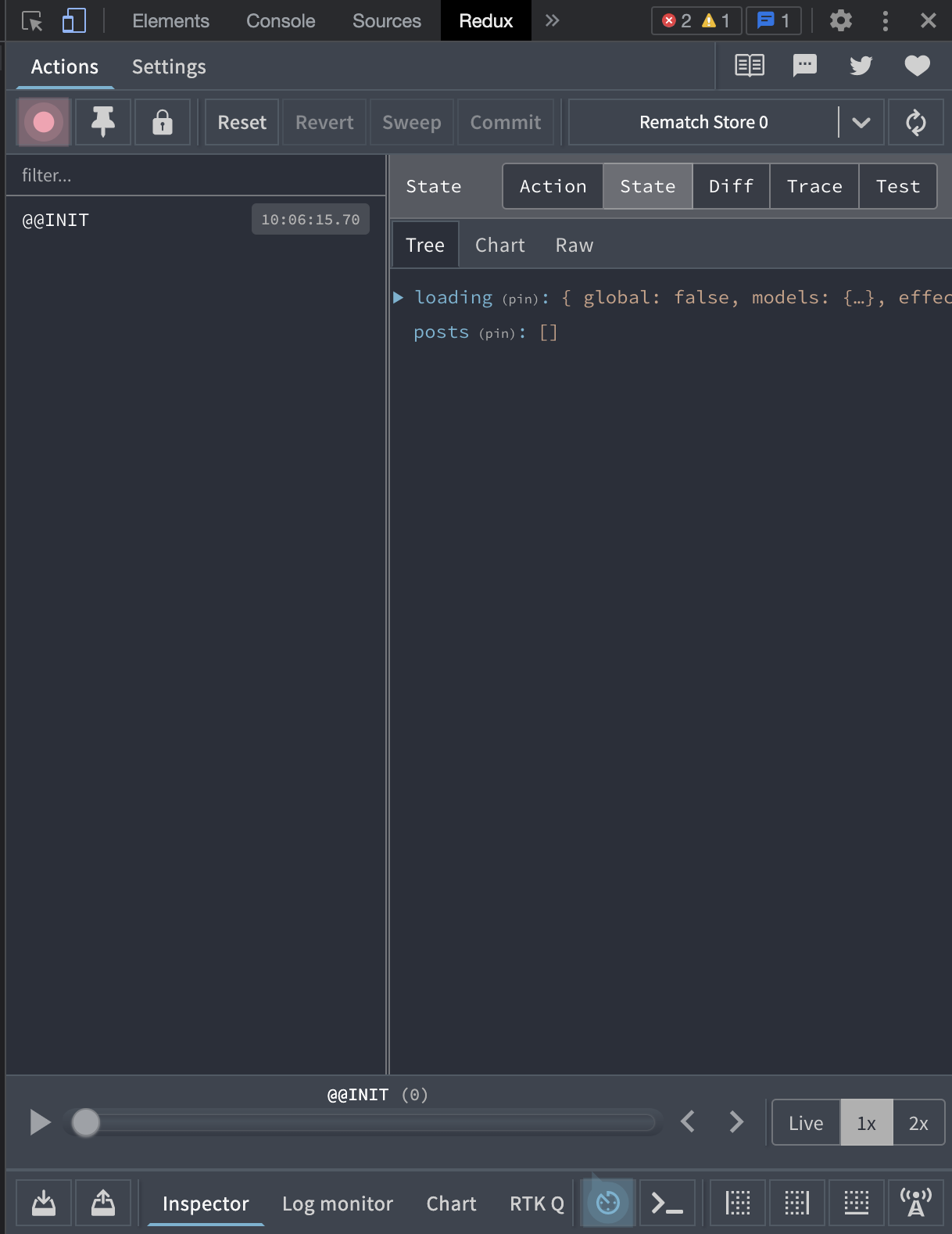Toggle the pin persist states icon
Image resolution: width=952 pixels, height=1234 pixels.
click(103, 122)
